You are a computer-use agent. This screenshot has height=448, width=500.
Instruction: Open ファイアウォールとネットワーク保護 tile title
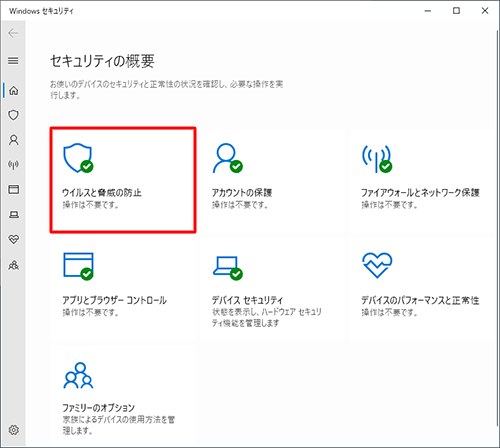(x=420, y=192)
